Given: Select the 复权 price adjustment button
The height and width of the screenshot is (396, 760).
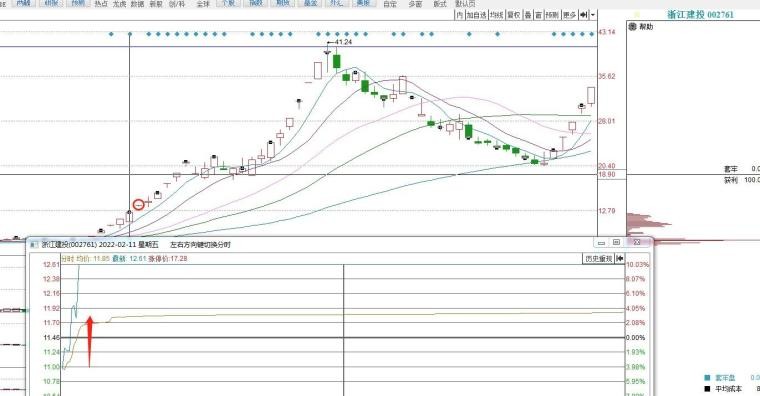Looking at the screenshot, I should 514,15.
